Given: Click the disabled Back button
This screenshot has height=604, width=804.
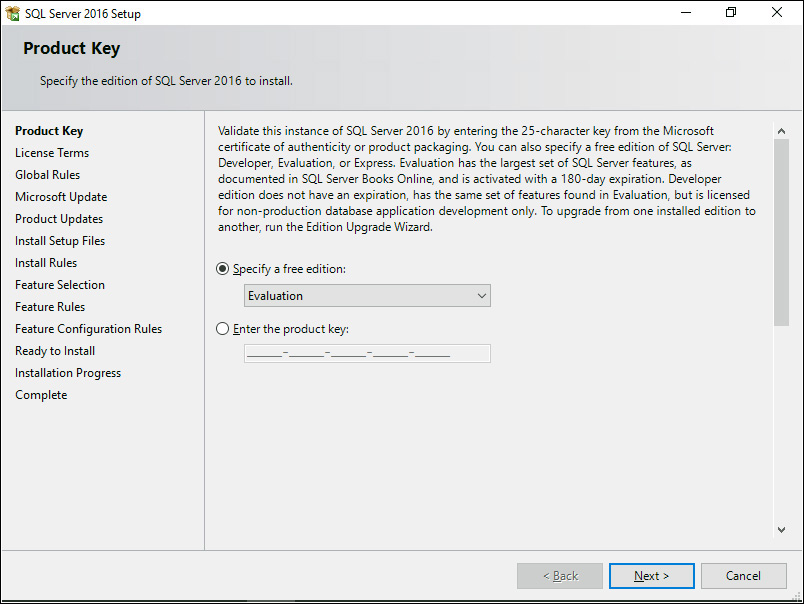Looking at the screenshot, I should click(x=559, y=576).
